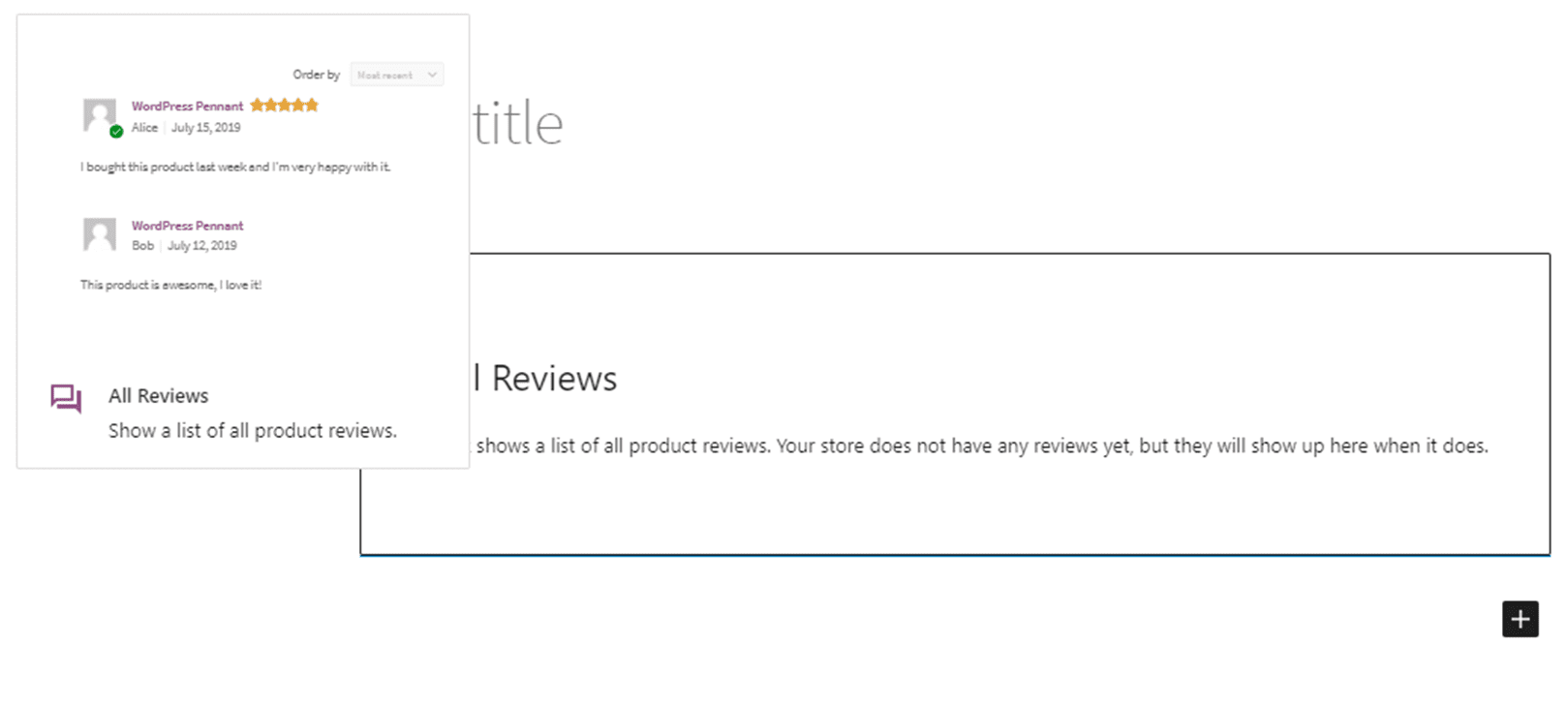
Task: Click Bob's reviewer avatar image
Action: pyautogui.click(x=99, y=233)
